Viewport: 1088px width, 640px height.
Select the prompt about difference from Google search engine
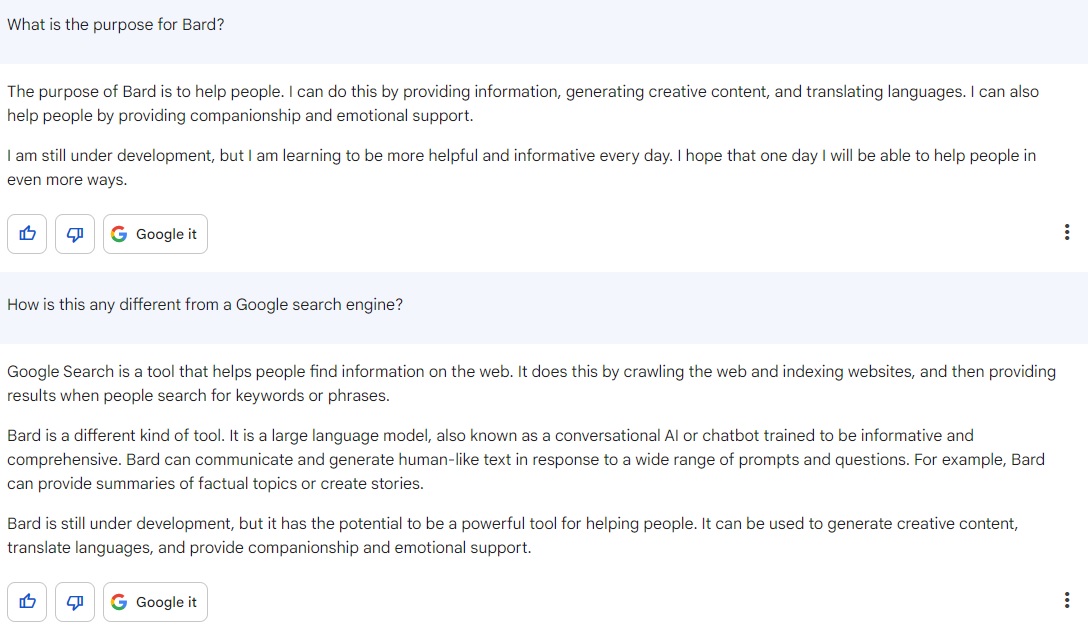(205, 305)
